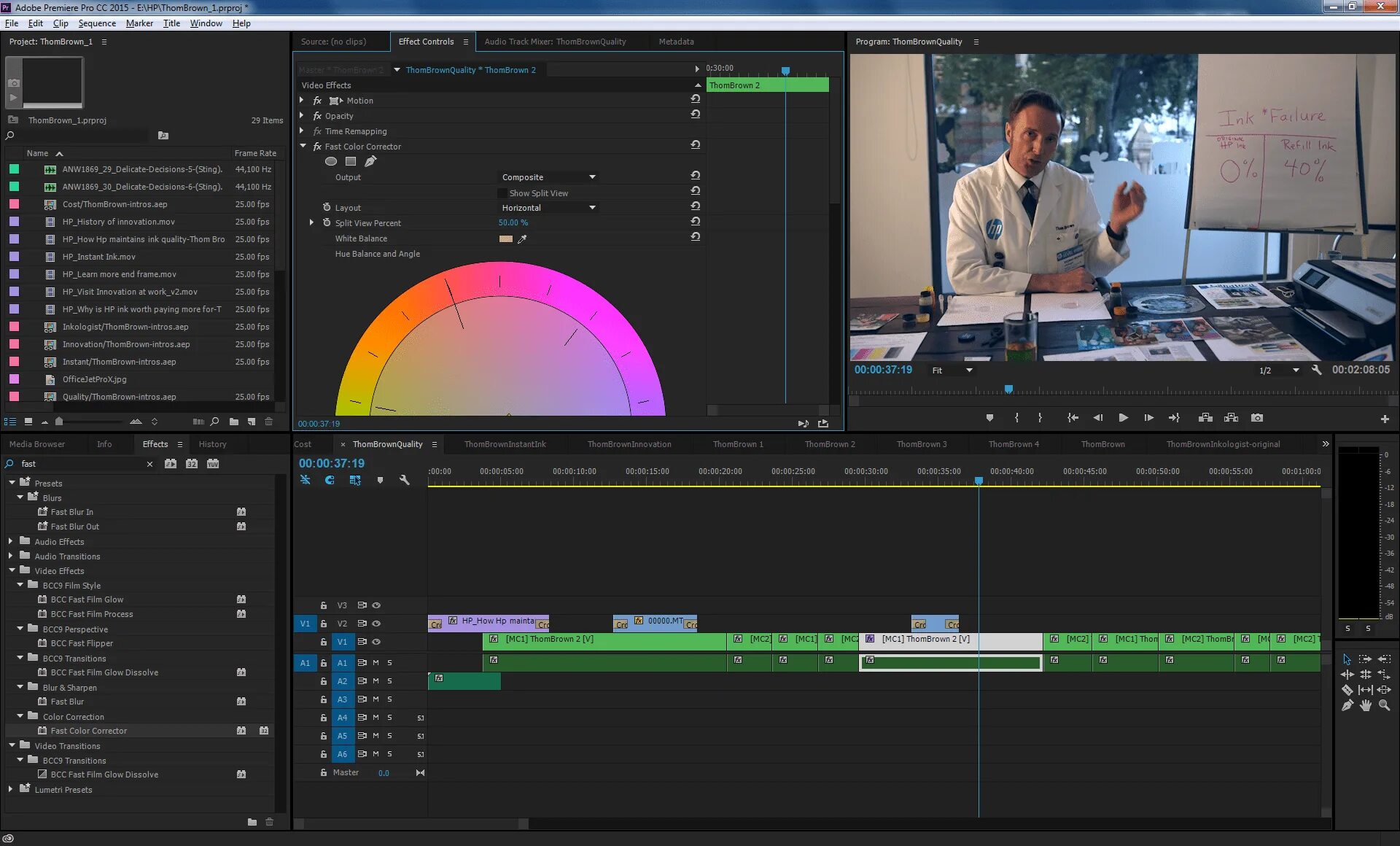Drag the White Balance color swatch
The image size is (1400, 846).
point(506,238)
